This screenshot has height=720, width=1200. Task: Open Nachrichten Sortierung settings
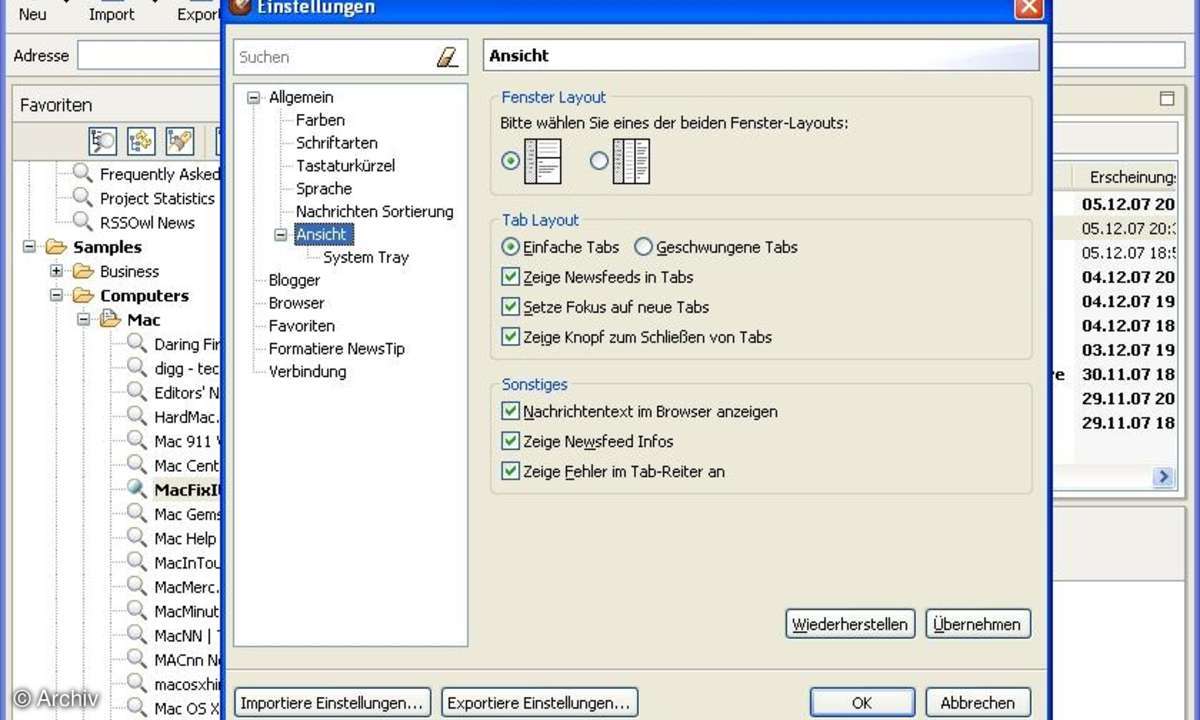[374, 212]
